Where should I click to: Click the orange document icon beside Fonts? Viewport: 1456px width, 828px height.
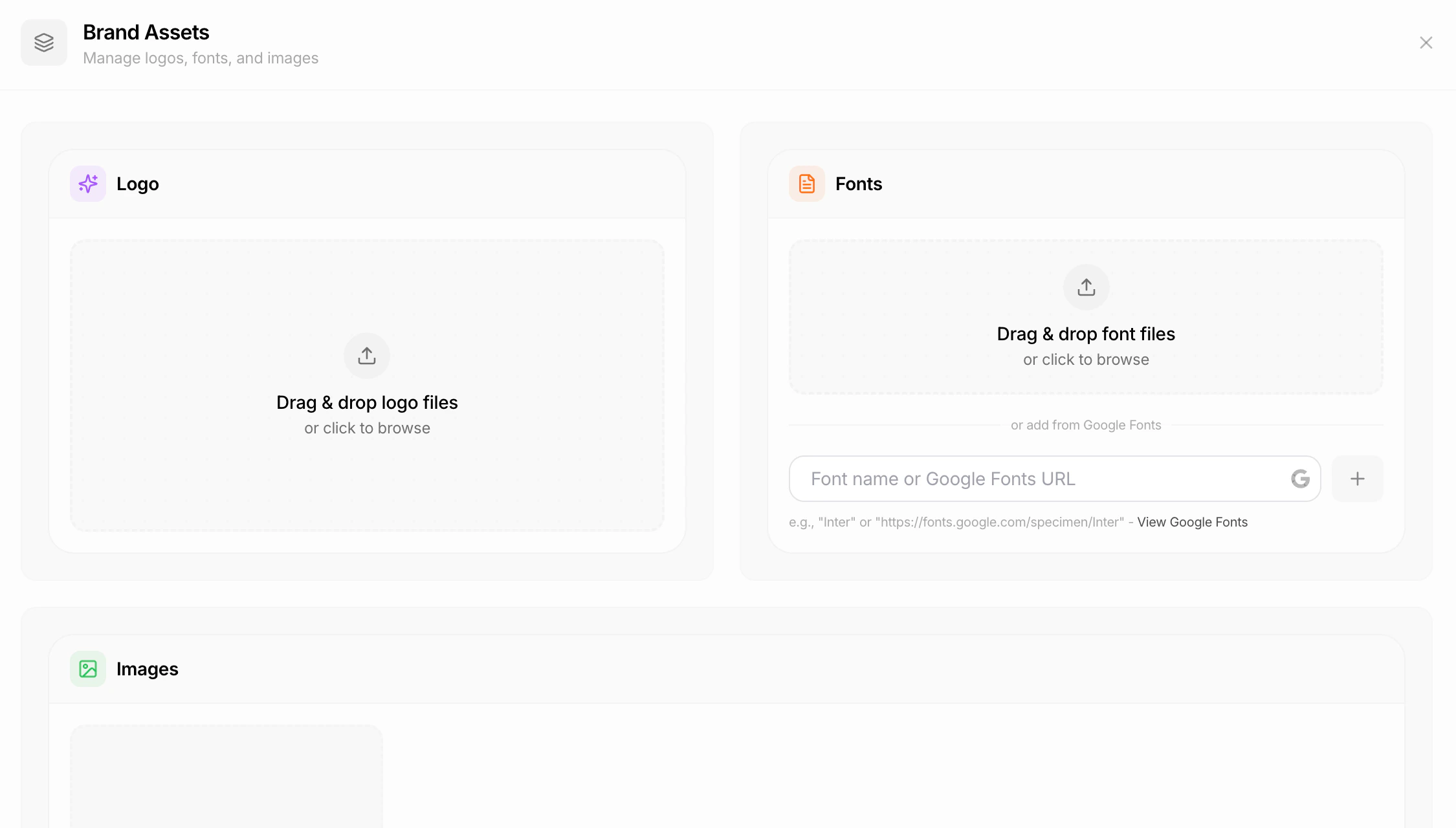tap(806, 184)
